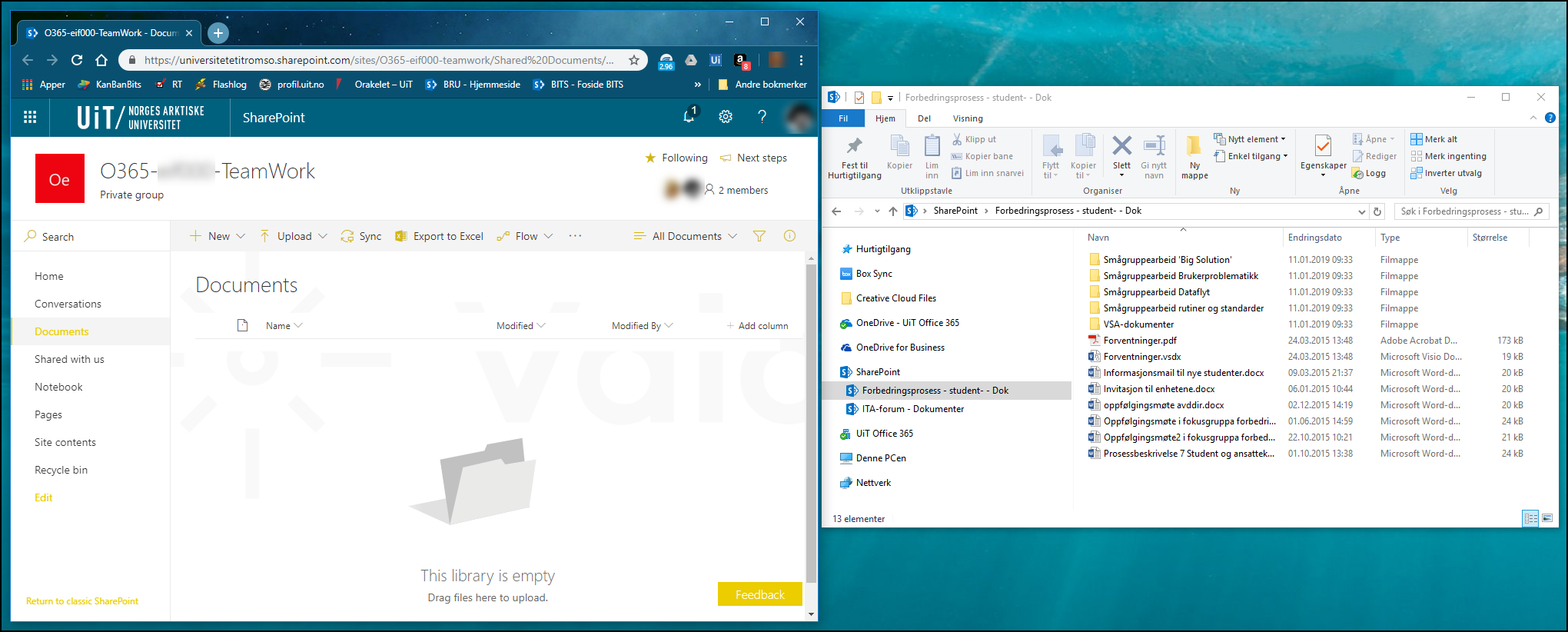Toggle the Following star for this site
This screenshot has width=1568, height=632.
[x=651, y=158]
